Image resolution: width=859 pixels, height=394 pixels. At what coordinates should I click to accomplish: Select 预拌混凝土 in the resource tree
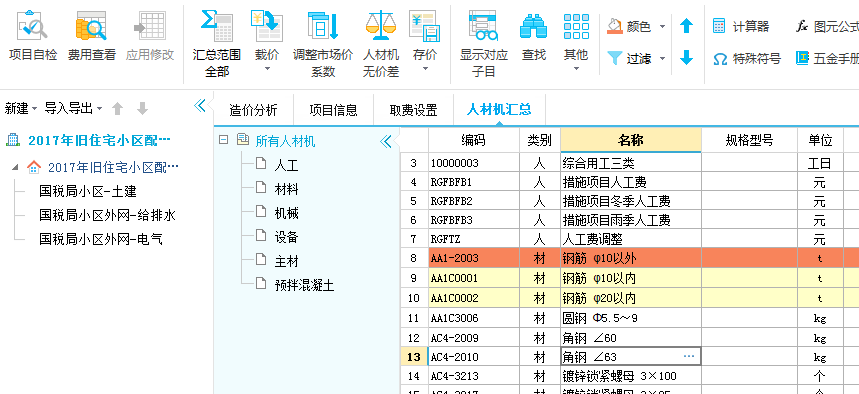pos(304,285)
